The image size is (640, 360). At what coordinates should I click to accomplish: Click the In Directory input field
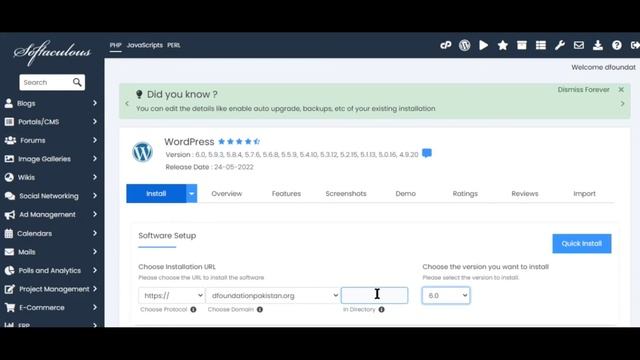(x=374, y=296)
